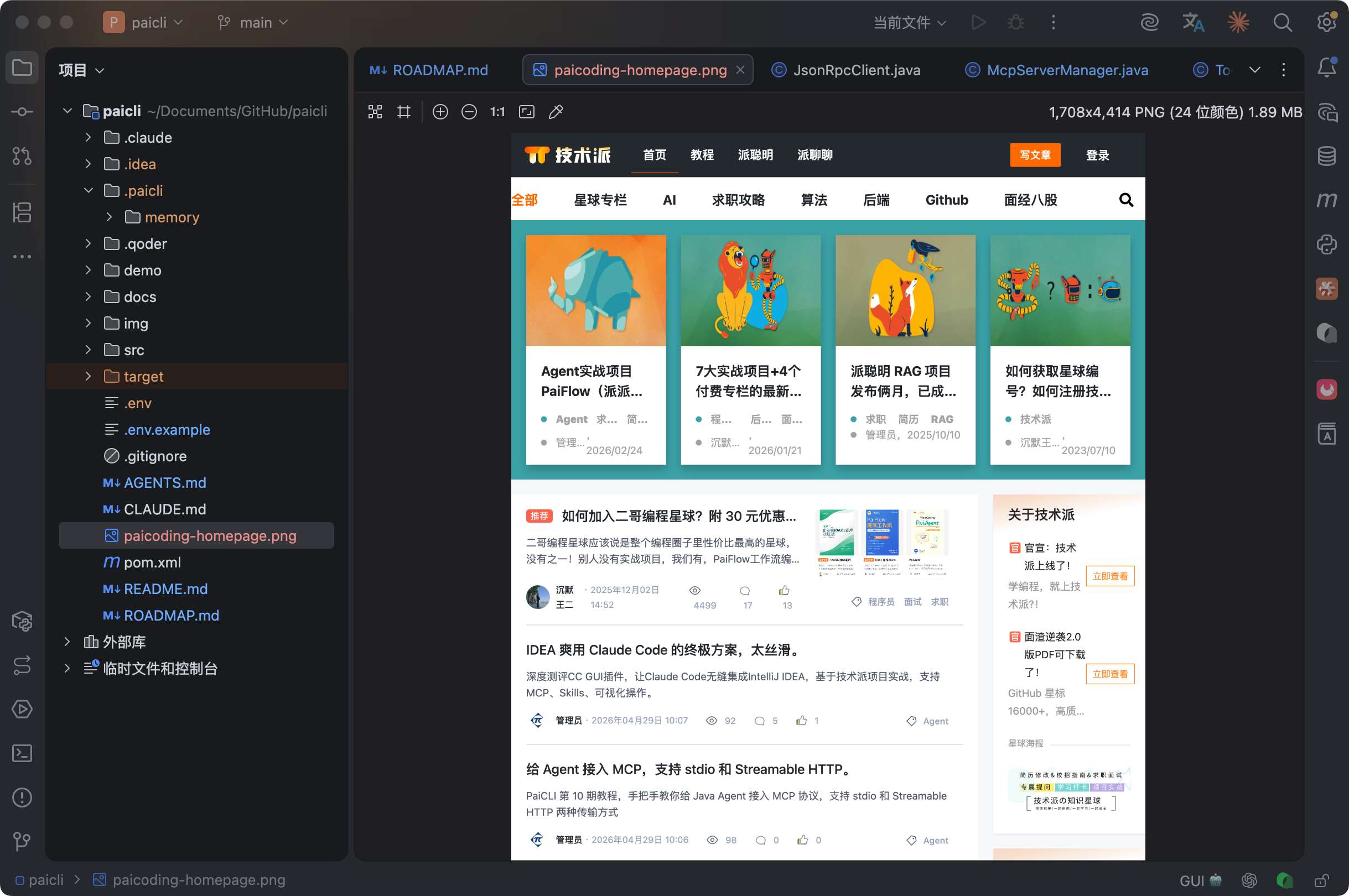
Task: Open the Notifications bell
Action: [1327, 68]
